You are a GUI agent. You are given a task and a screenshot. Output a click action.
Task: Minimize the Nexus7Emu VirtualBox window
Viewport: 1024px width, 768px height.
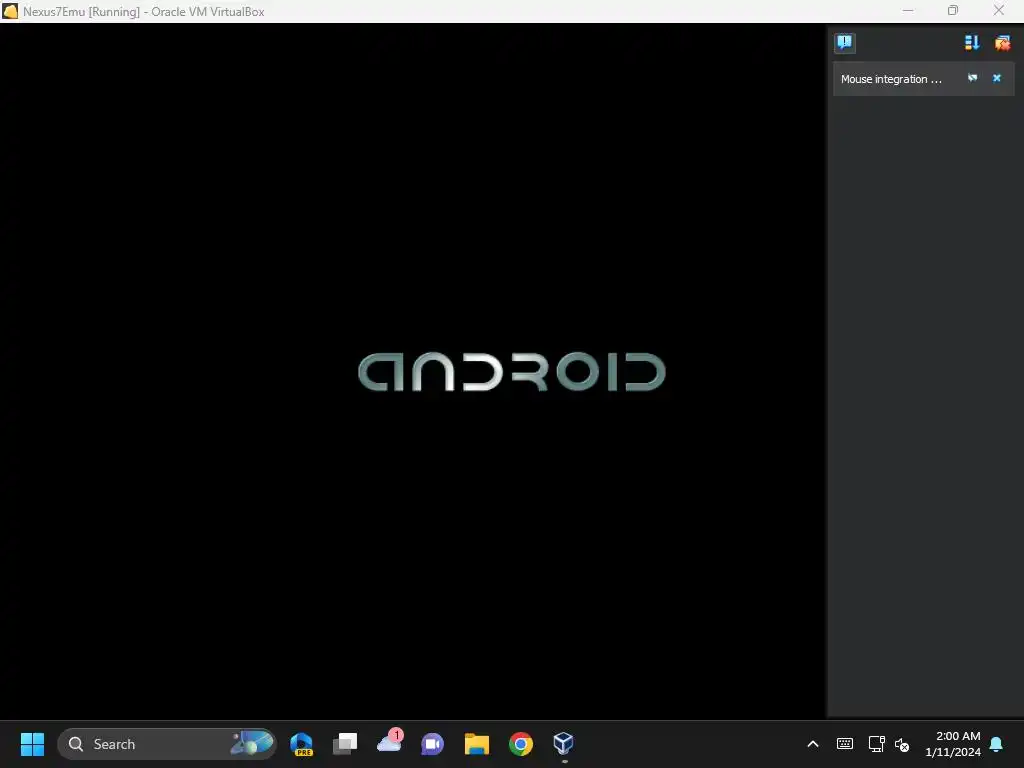908,11
